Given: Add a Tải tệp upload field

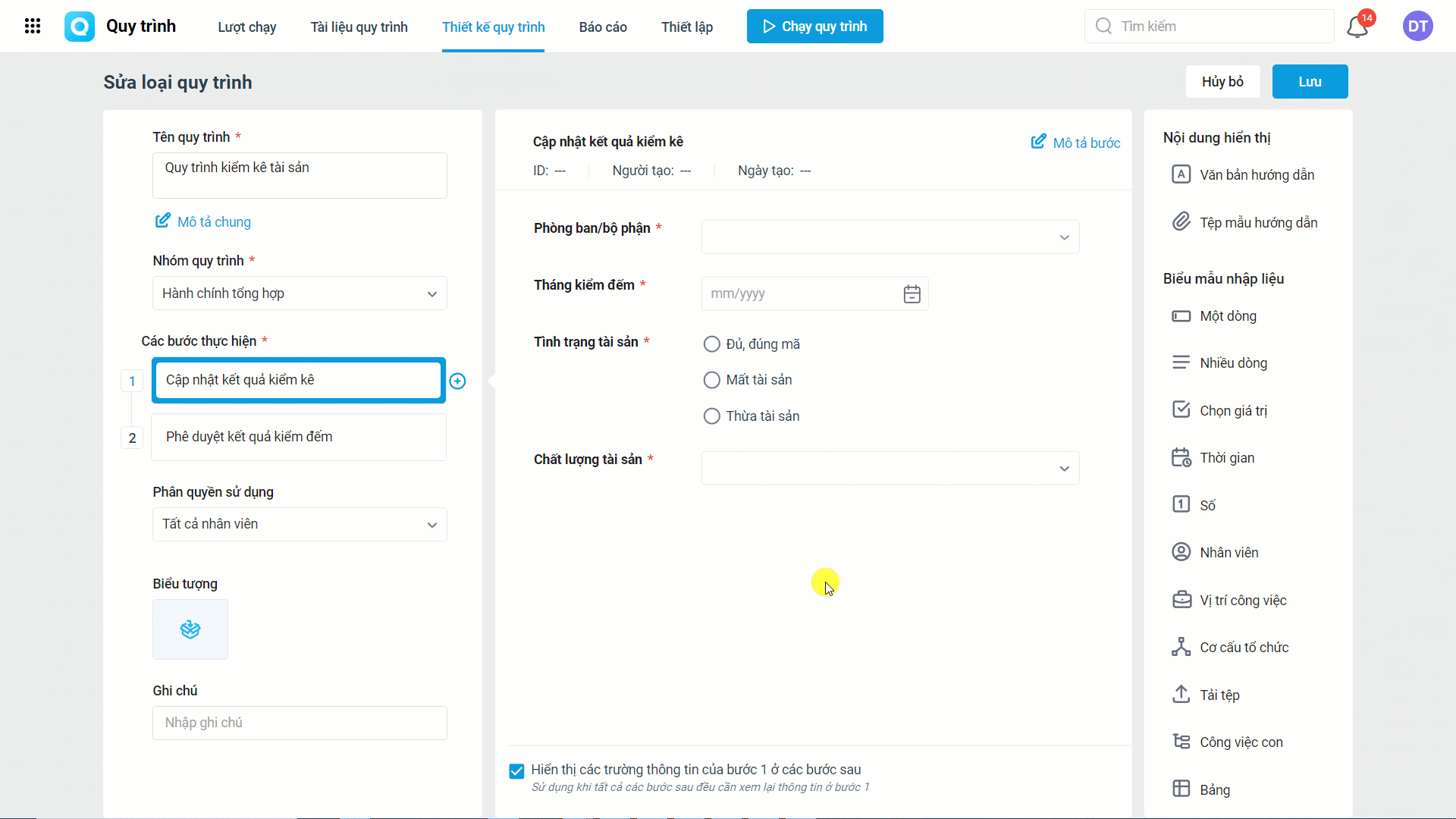Looking at the screenshot, I should (1206, 695).
